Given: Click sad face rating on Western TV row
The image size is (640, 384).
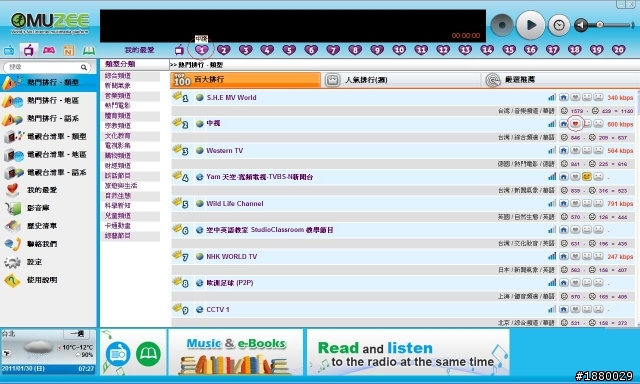Looking at the screenshot, I should (598, 151).
